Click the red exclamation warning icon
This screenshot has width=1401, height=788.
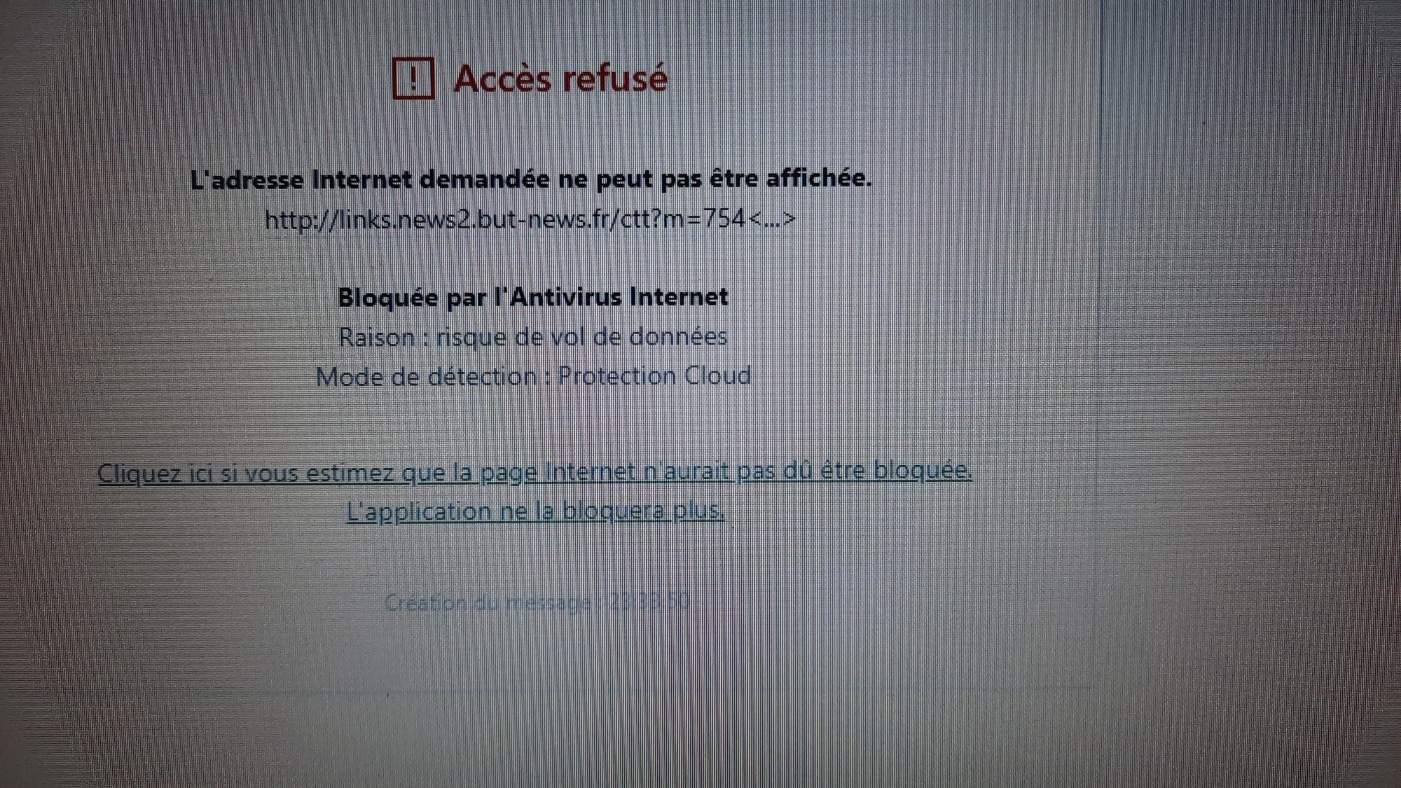[413, 77]
